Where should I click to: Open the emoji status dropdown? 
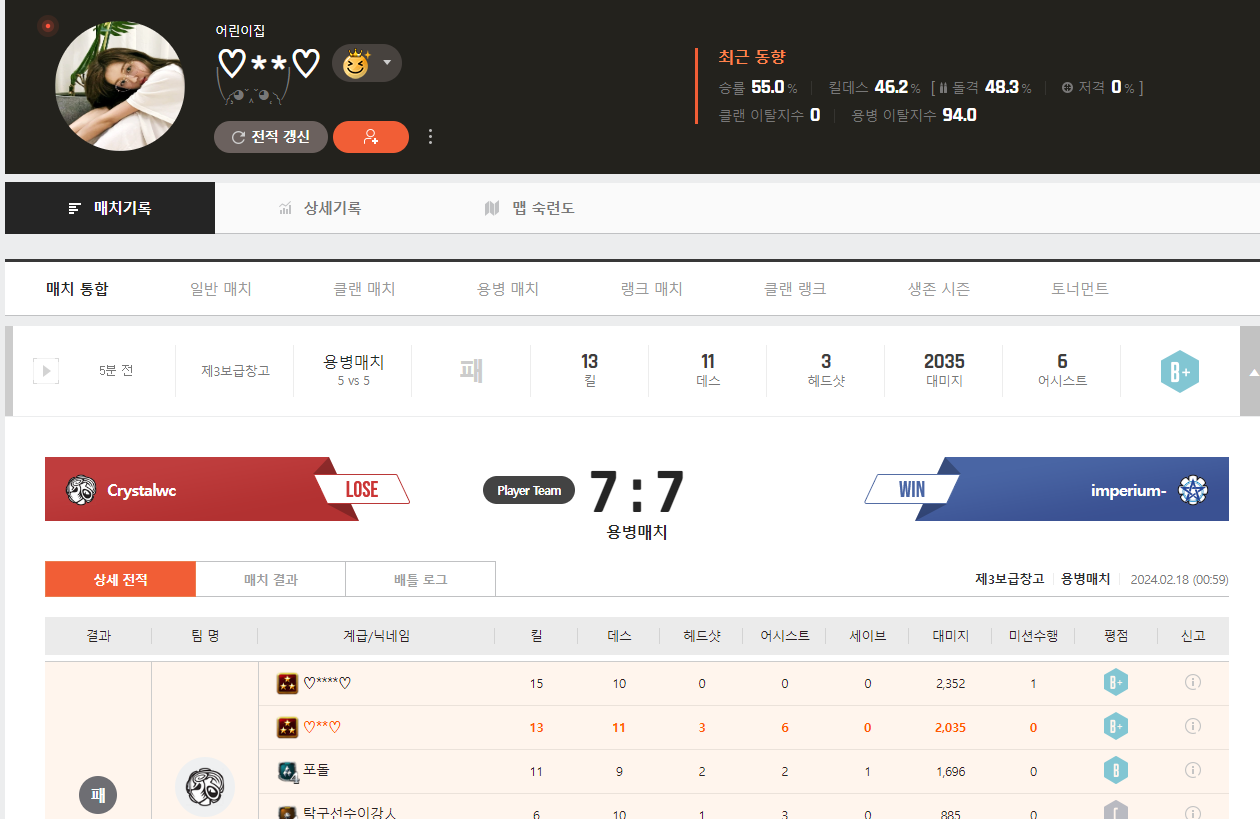pyautogui.click(x=366, y=63)
